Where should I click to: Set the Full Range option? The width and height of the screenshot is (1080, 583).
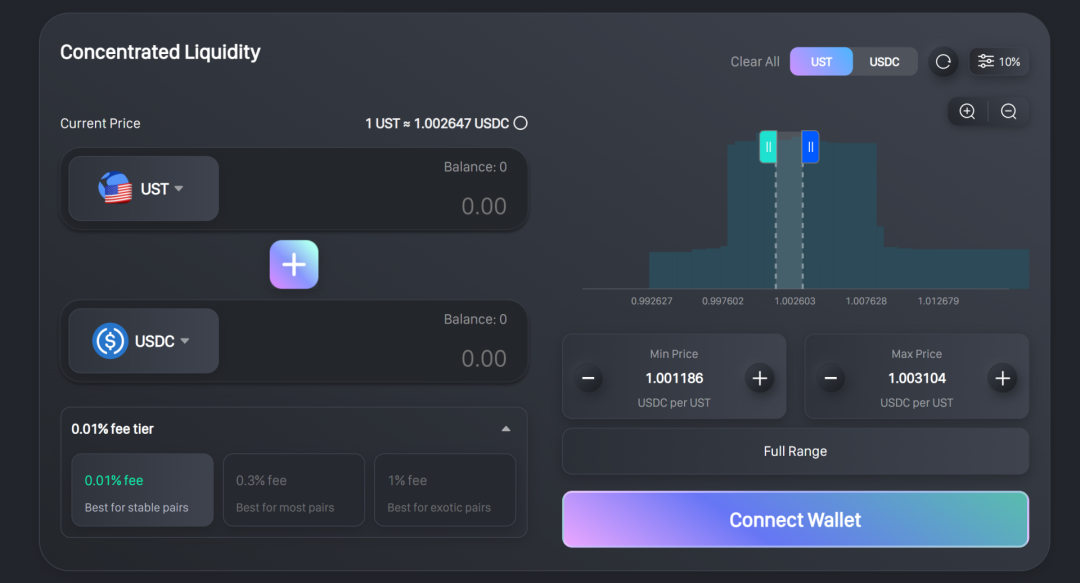coord(796,451)
